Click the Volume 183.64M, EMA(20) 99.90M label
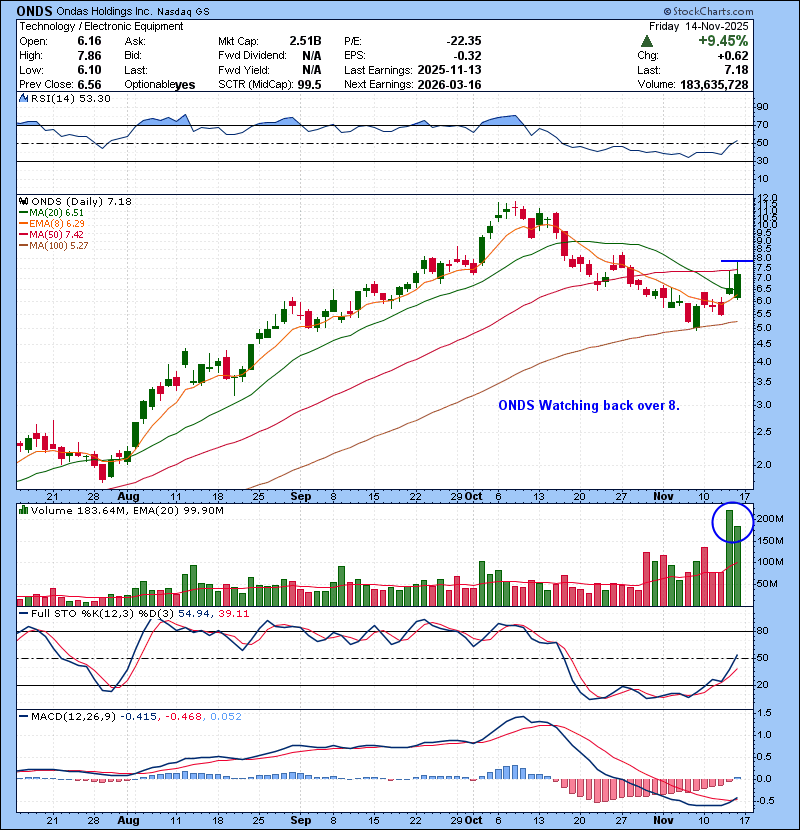 (127, 511)
